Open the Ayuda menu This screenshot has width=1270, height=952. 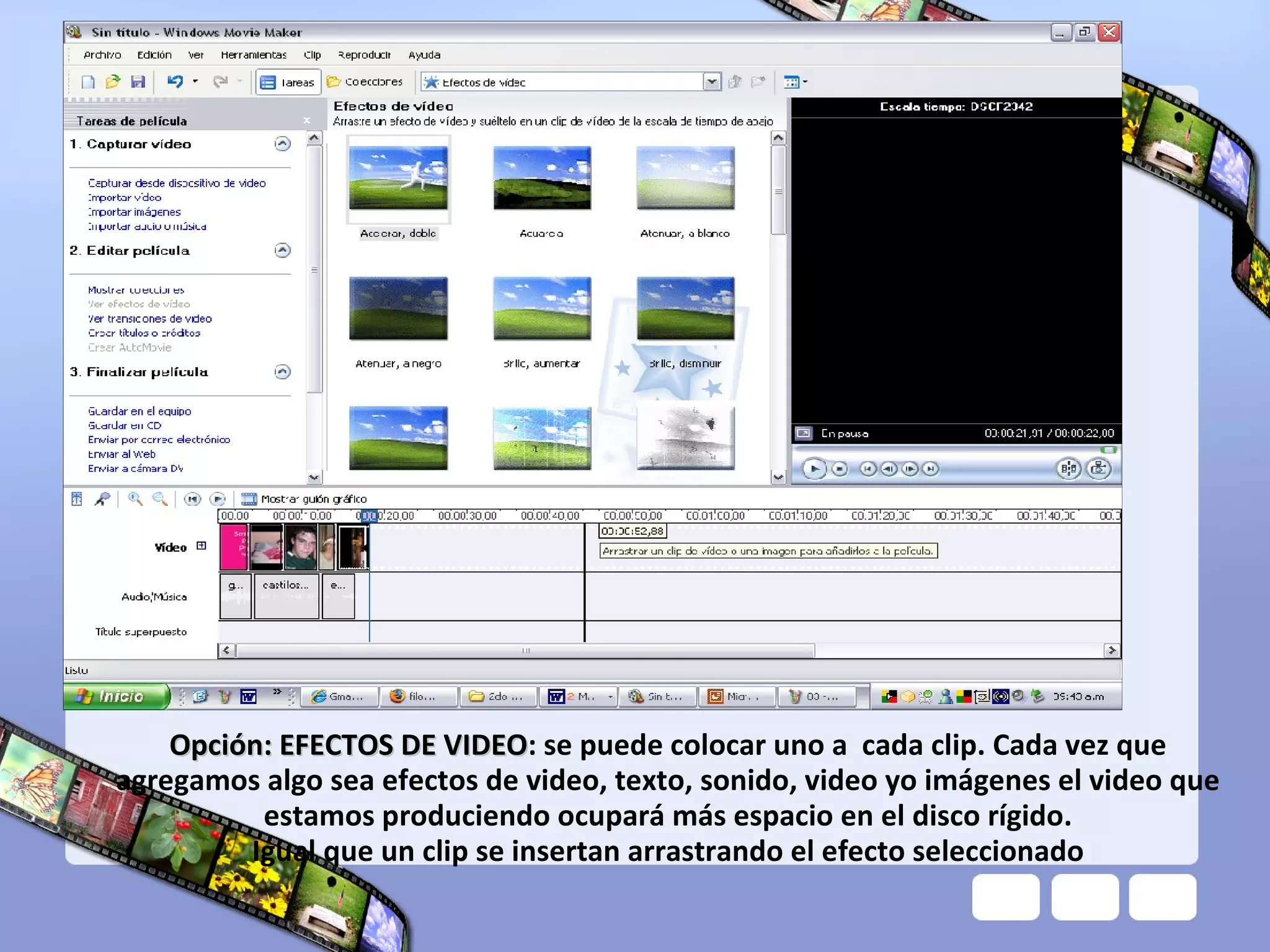pyautogui.click(x=424, y=55)
